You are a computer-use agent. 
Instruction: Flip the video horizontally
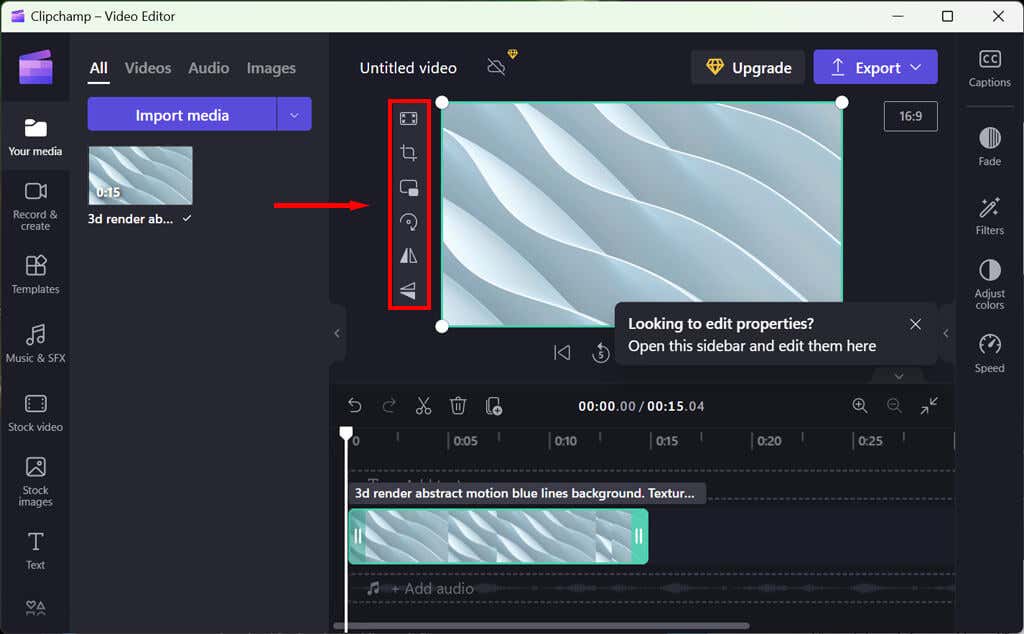pyautogui.click(x=408, y=255)
